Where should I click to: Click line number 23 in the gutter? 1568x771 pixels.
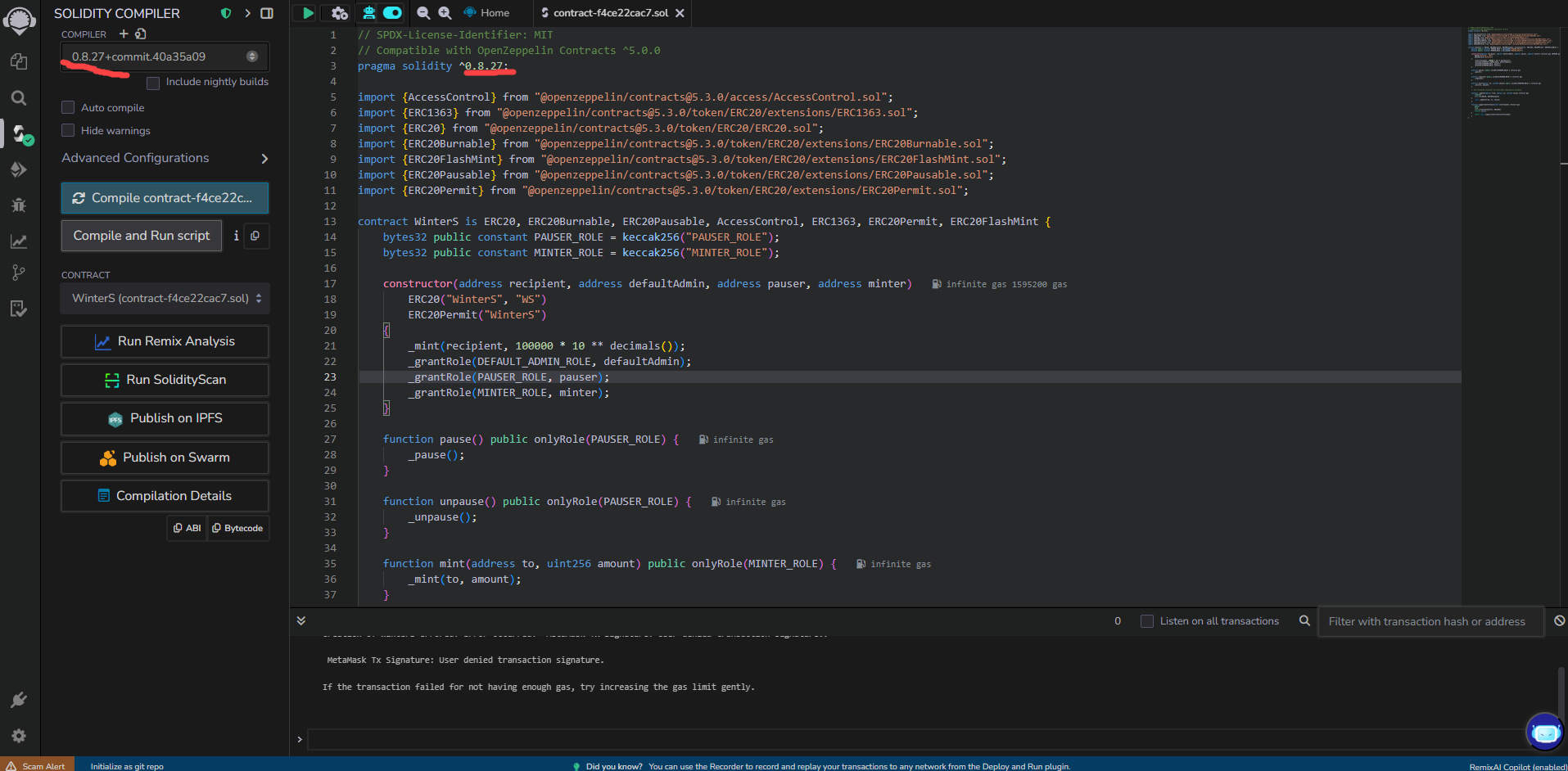click(330, 377)
